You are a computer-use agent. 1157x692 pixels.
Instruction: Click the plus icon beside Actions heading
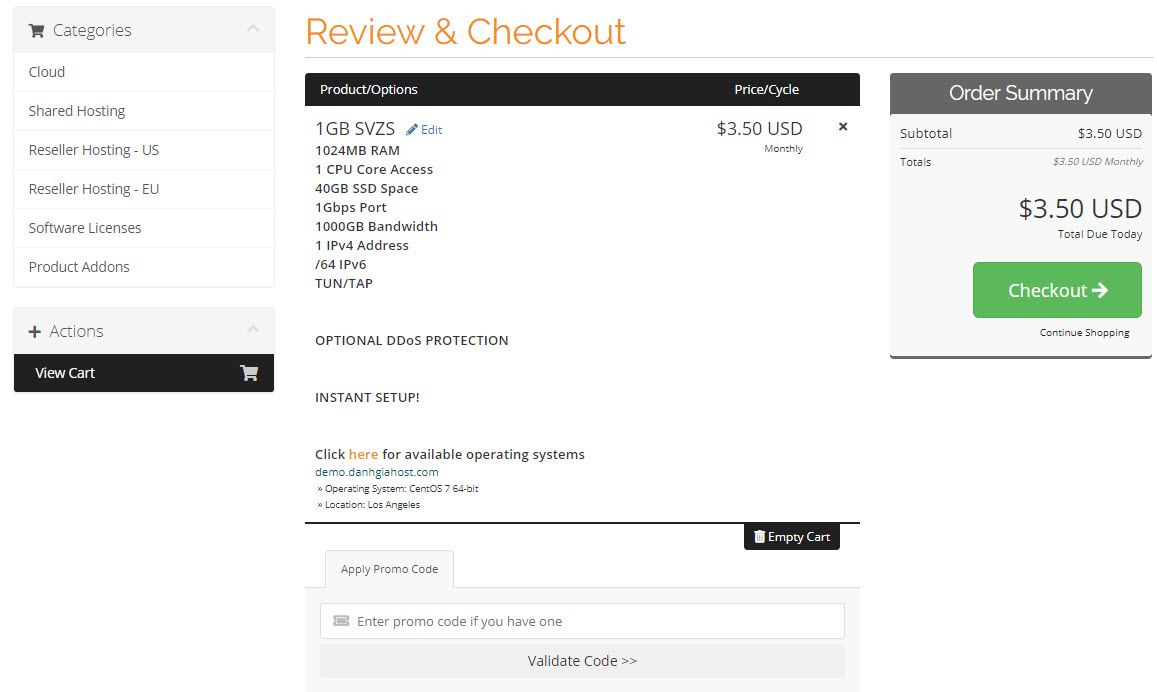(x=35, y=332)
